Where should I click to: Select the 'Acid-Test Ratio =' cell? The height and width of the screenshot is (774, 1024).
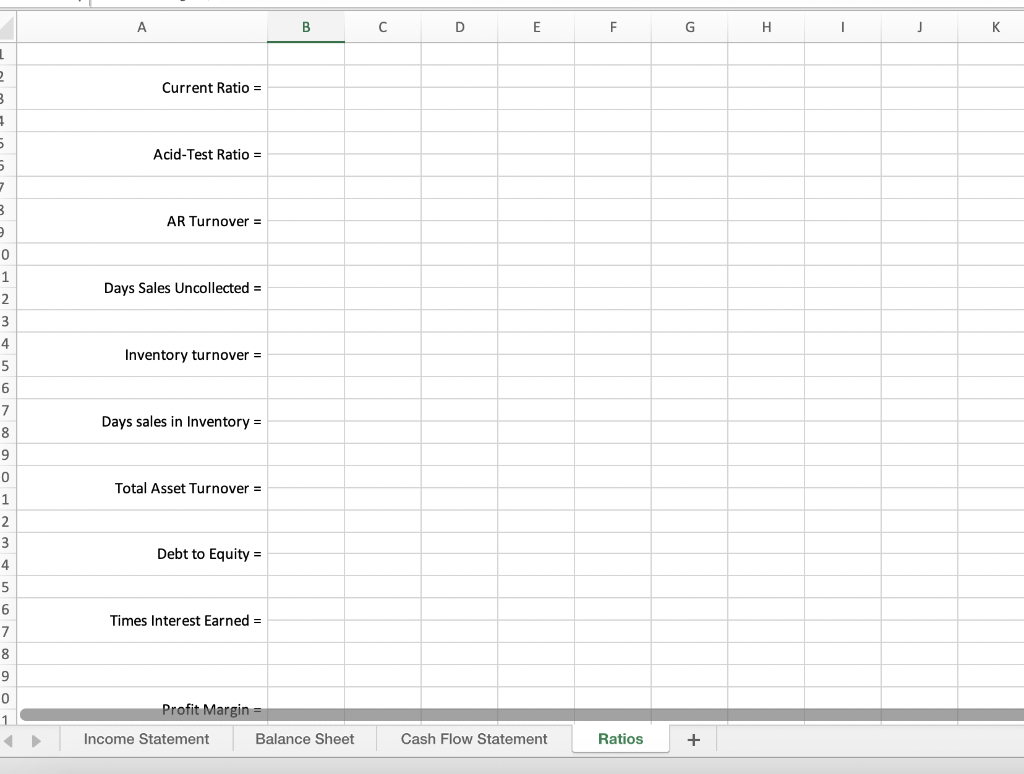(142, 154)
